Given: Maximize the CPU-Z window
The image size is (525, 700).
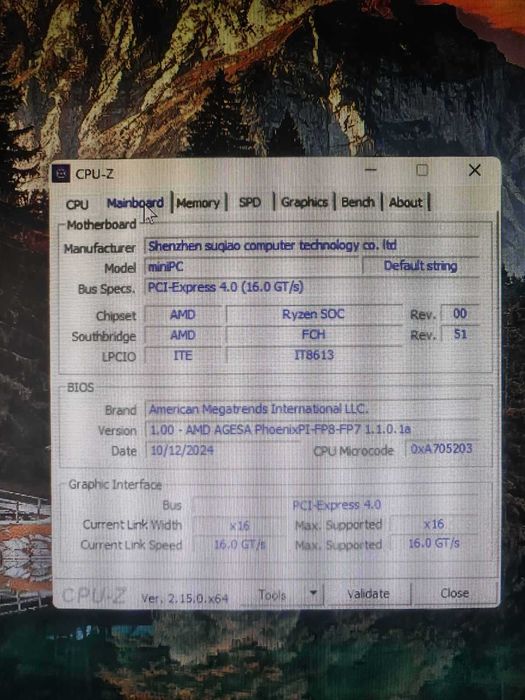Looking at the screenshot, I should click(x=422, y=170).
